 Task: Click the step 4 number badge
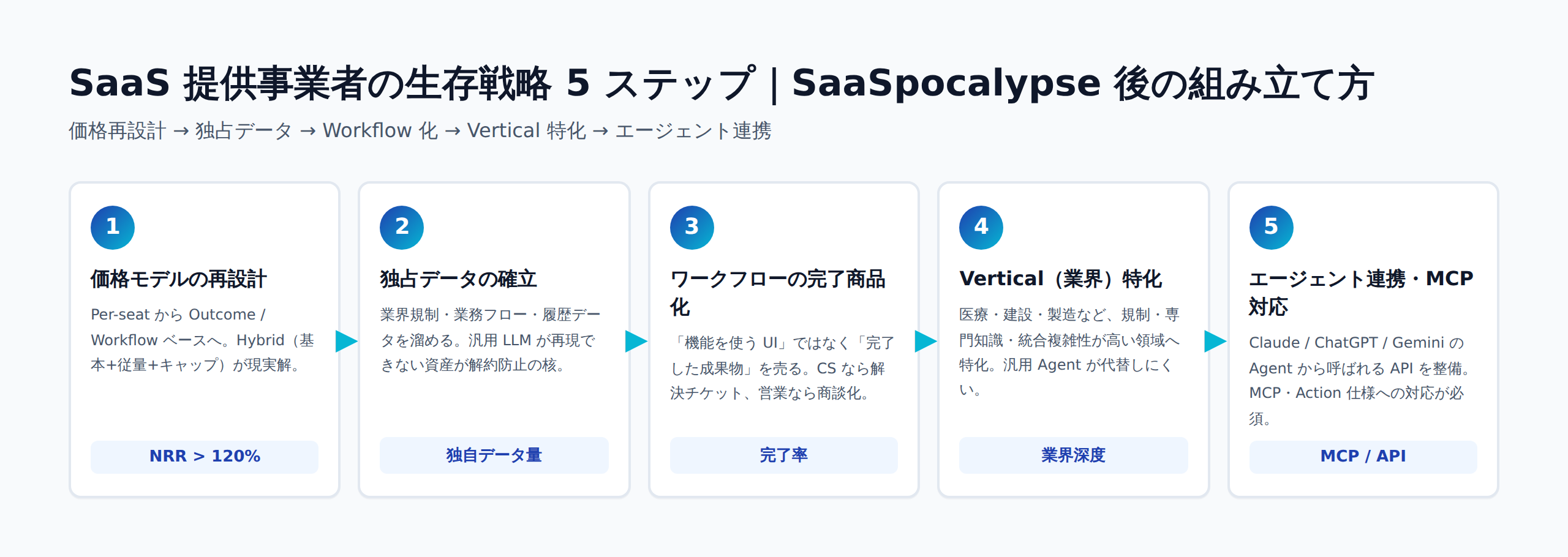[981, 227]
